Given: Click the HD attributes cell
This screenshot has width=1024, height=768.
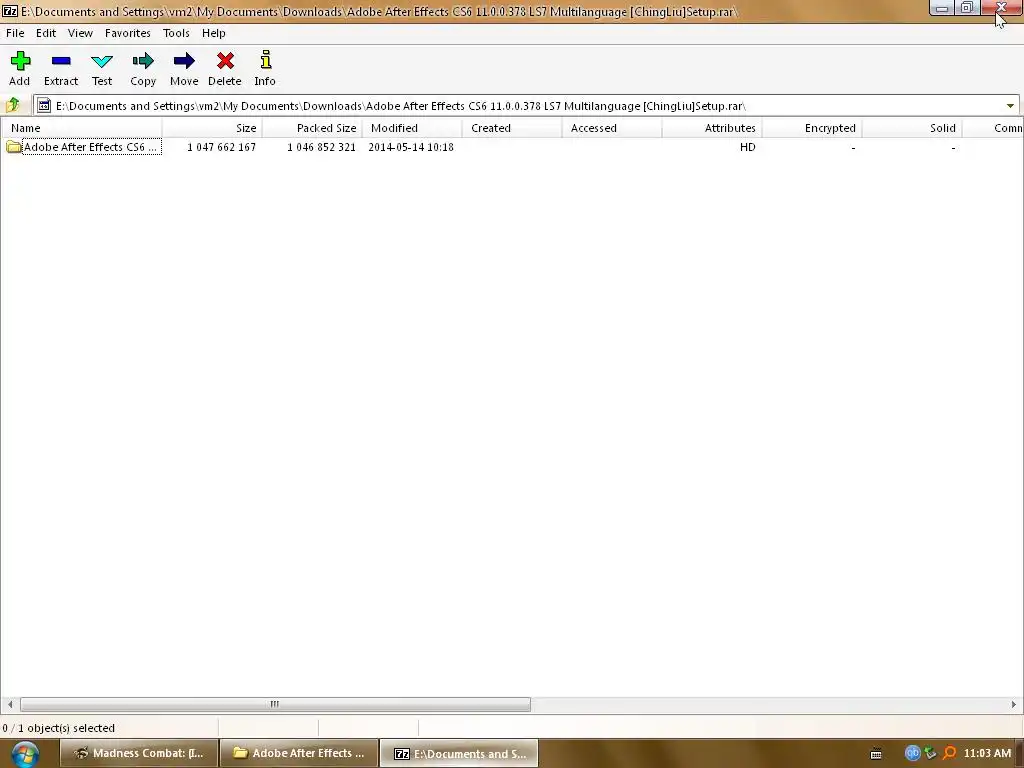Looking at the screenshot, I should 748,147.
